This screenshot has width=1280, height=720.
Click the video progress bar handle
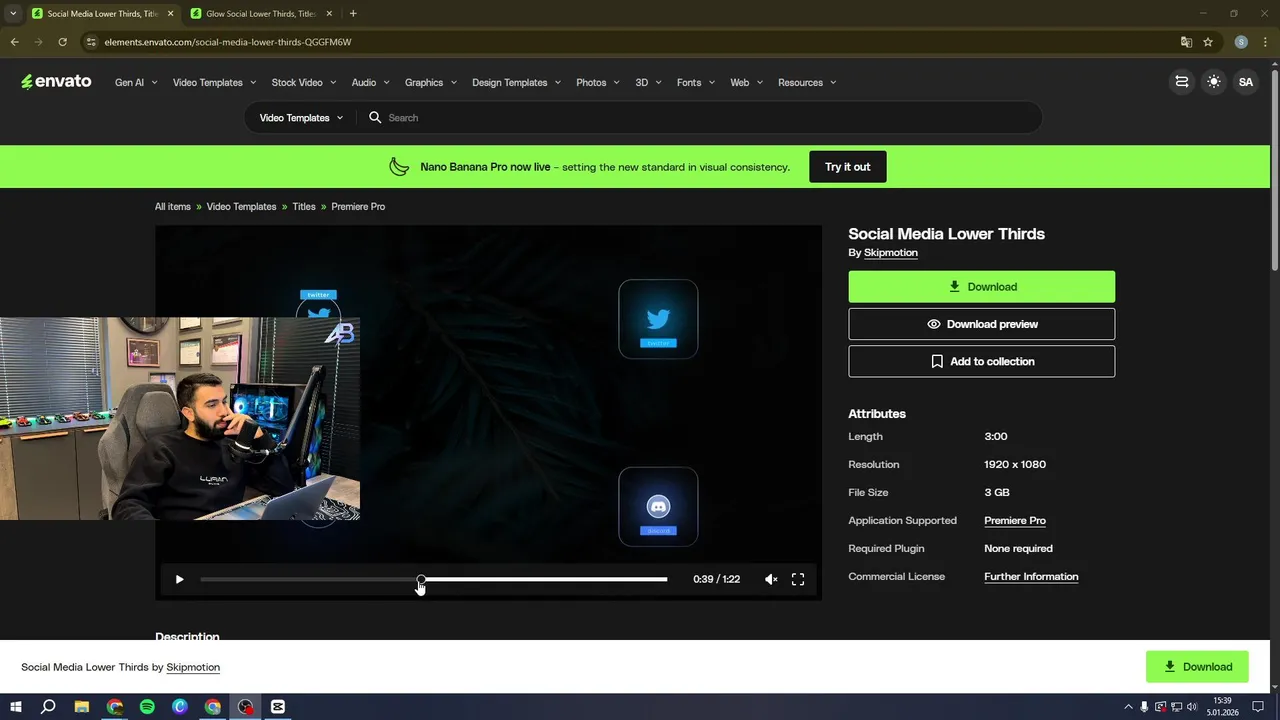(421, 579)
